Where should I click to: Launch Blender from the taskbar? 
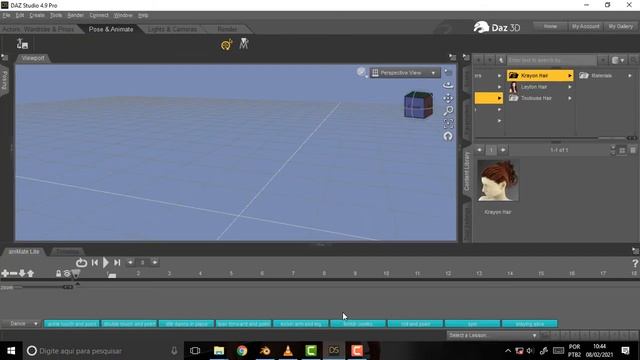tap(265, 351)
